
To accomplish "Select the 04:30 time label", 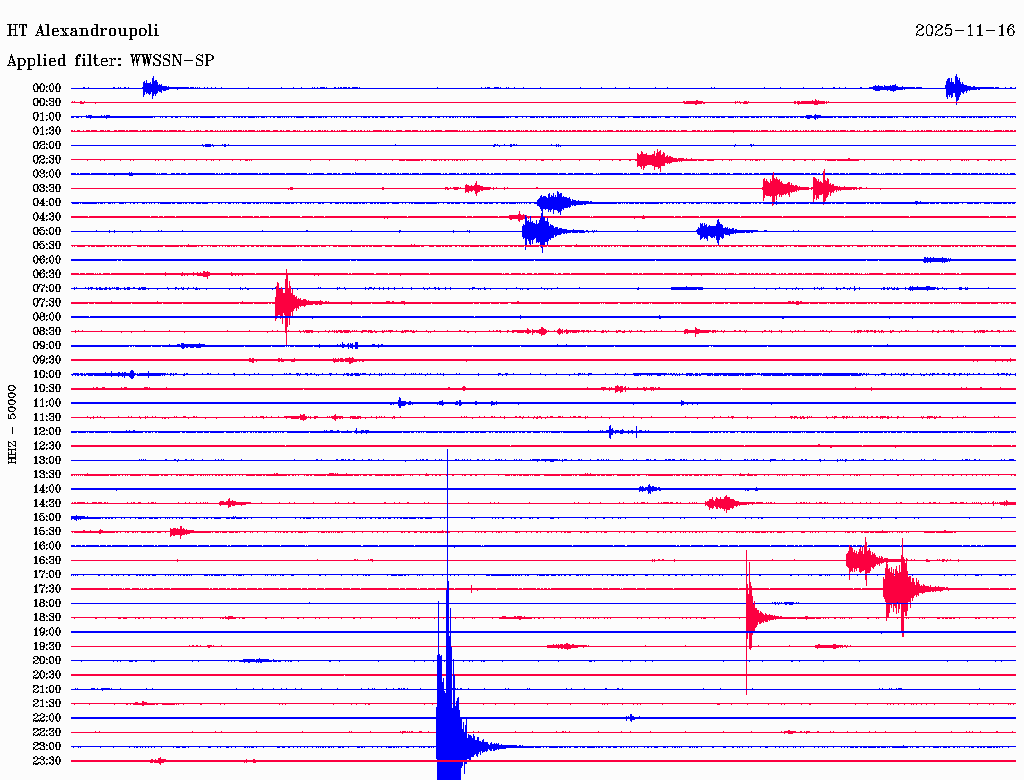I will [47, 217].
